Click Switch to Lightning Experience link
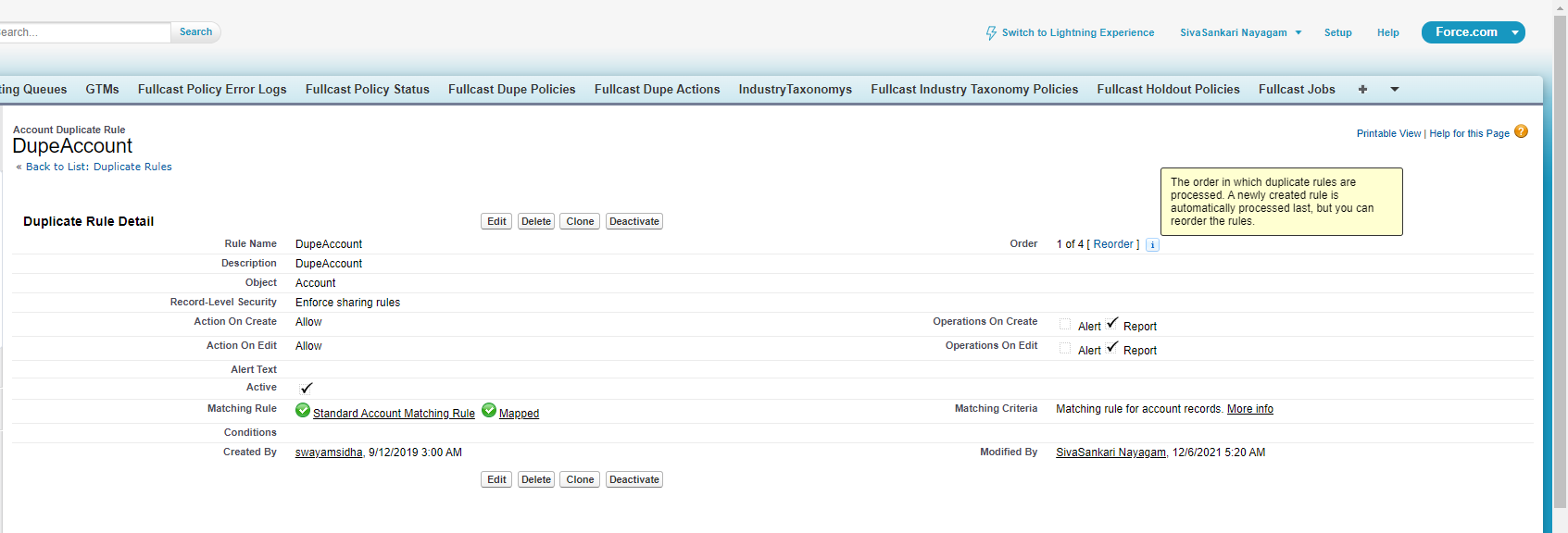 click(x=1078, y=32)
